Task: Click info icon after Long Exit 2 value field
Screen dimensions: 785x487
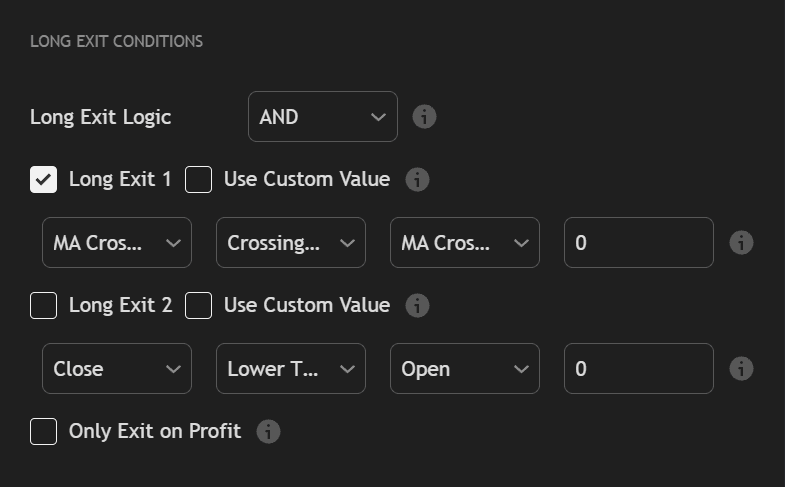Action: click(x=741, y=369)
